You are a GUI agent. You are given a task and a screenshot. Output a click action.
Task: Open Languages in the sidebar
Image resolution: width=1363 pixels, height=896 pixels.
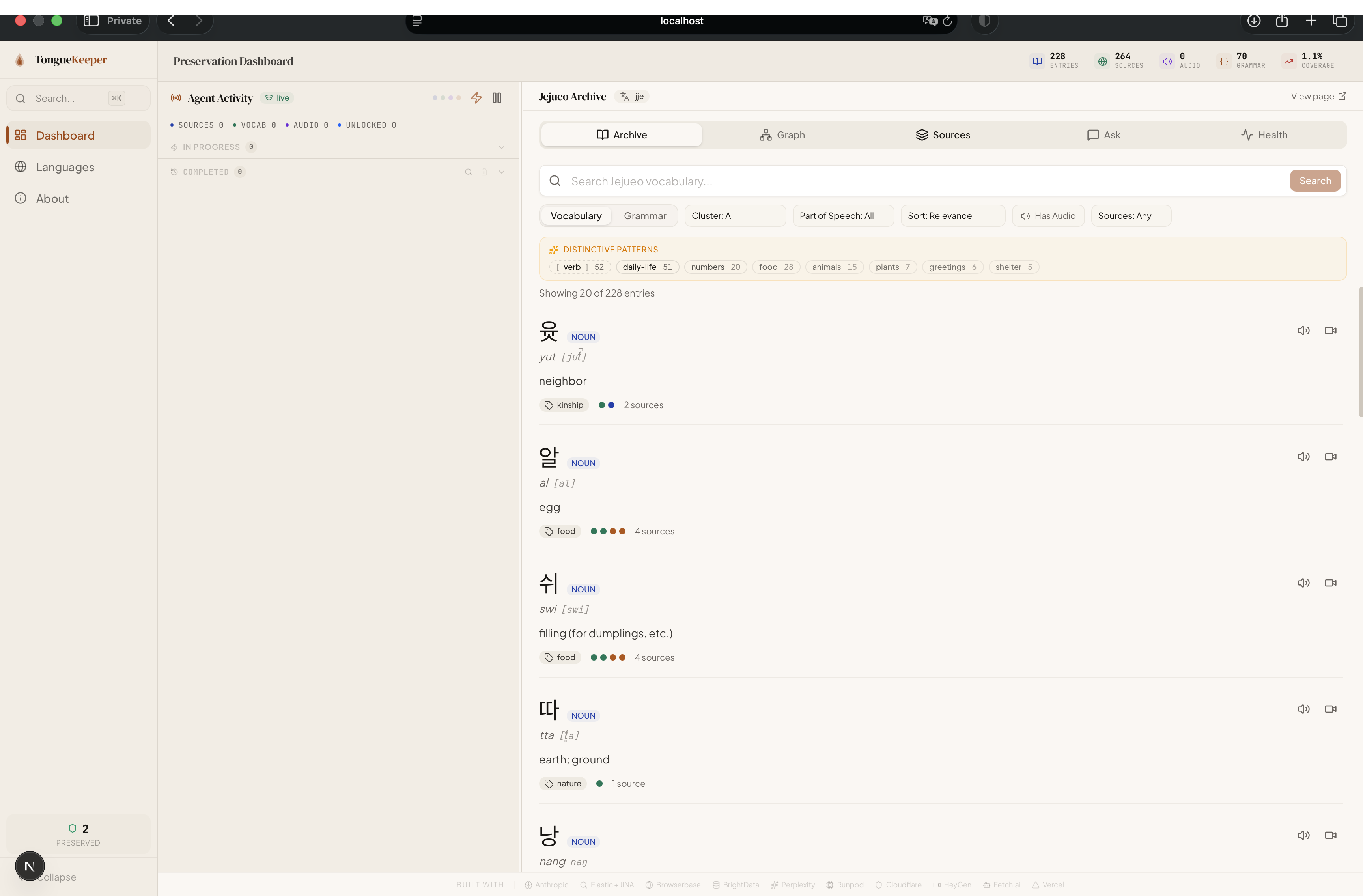[65, 167]
